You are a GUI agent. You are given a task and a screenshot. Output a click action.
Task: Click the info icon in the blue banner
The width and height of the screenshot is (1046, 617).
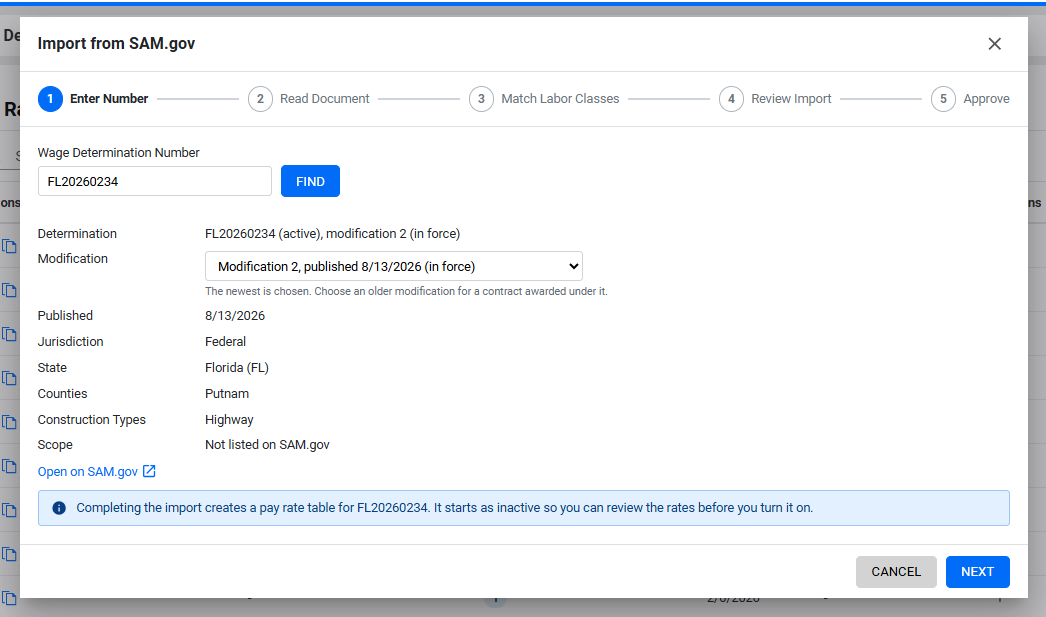tap(59, 508)
